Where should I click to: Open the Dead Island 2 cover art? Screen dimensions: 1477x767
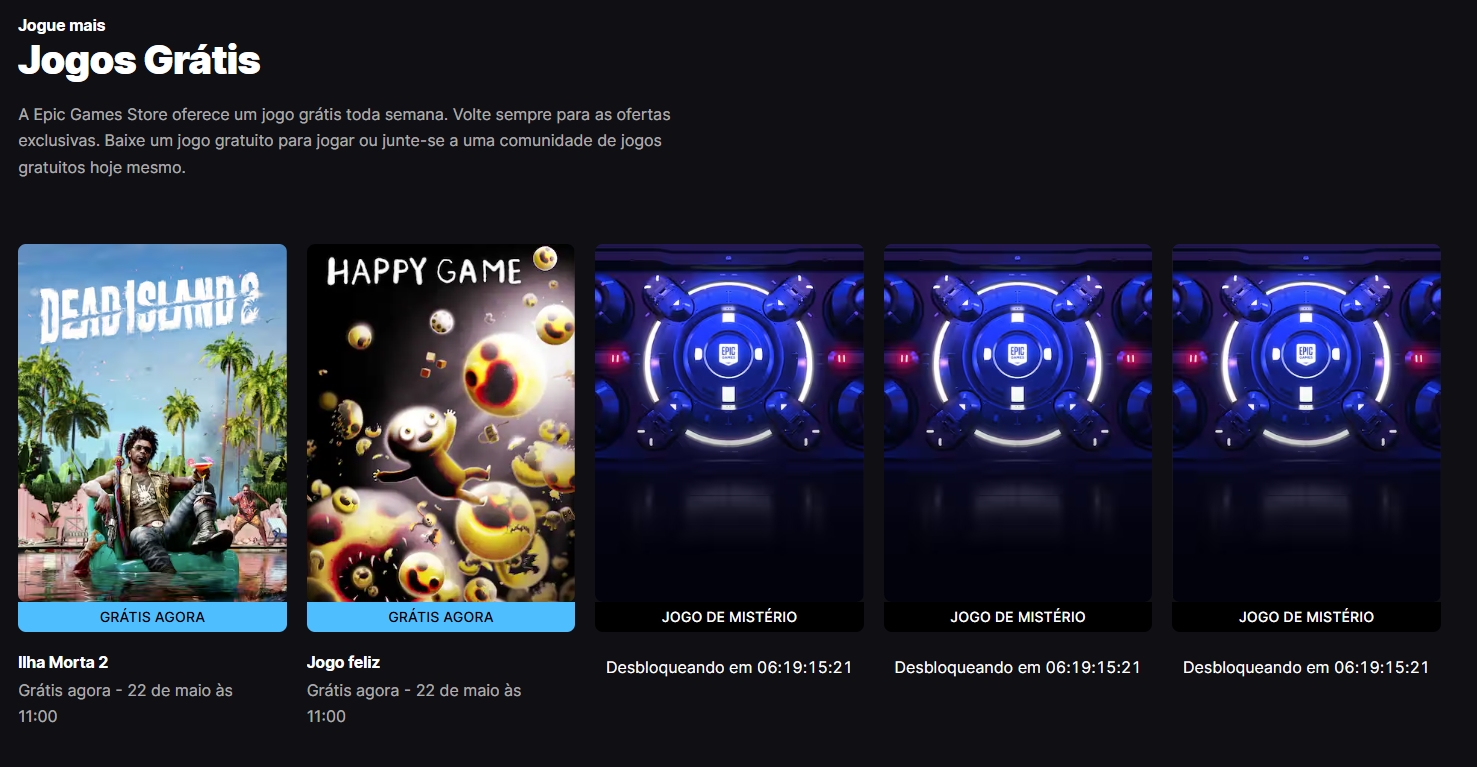click(x=152, y=422)
